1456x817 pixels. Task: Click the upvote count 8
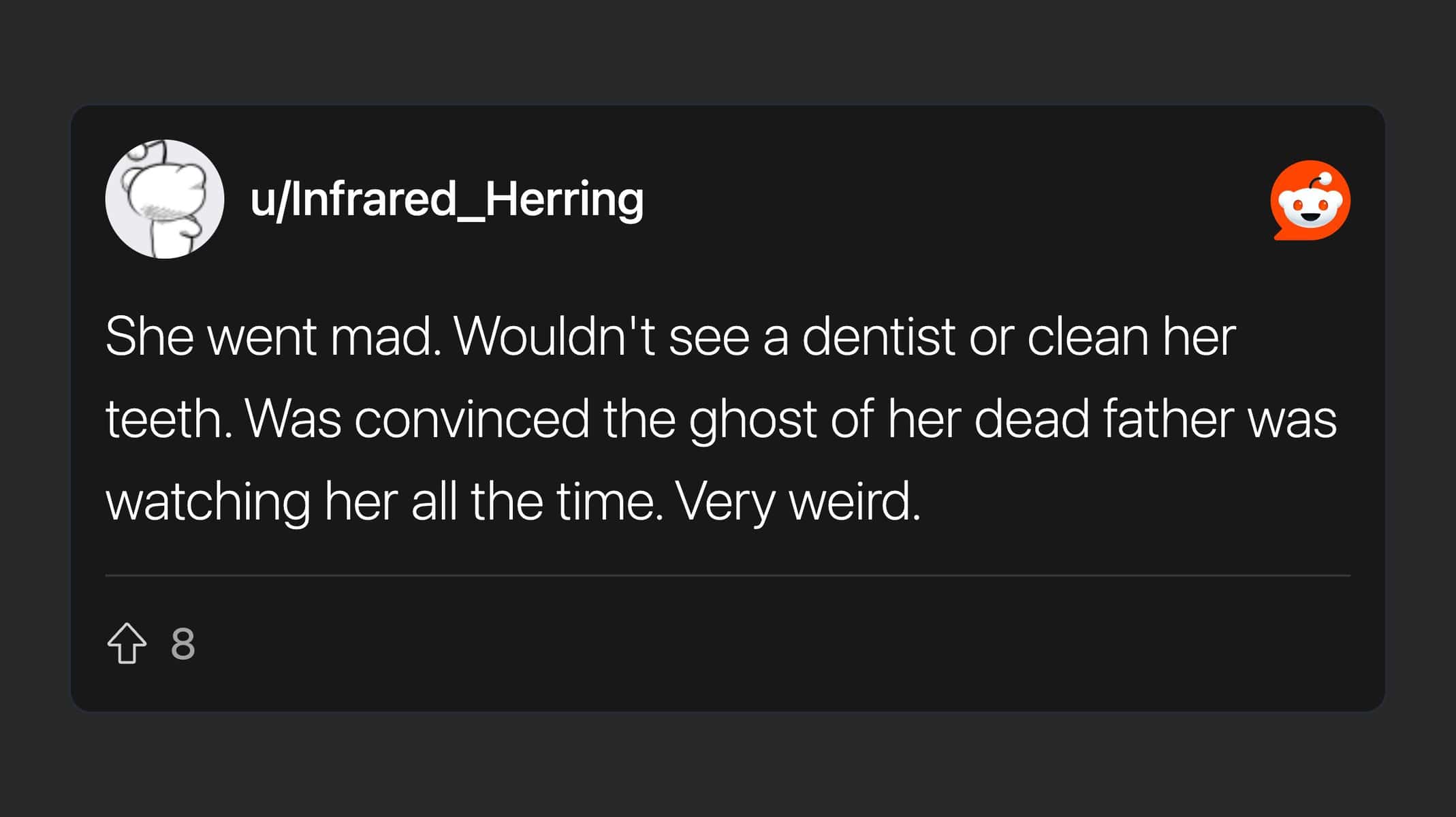click(x=183, y=643)
